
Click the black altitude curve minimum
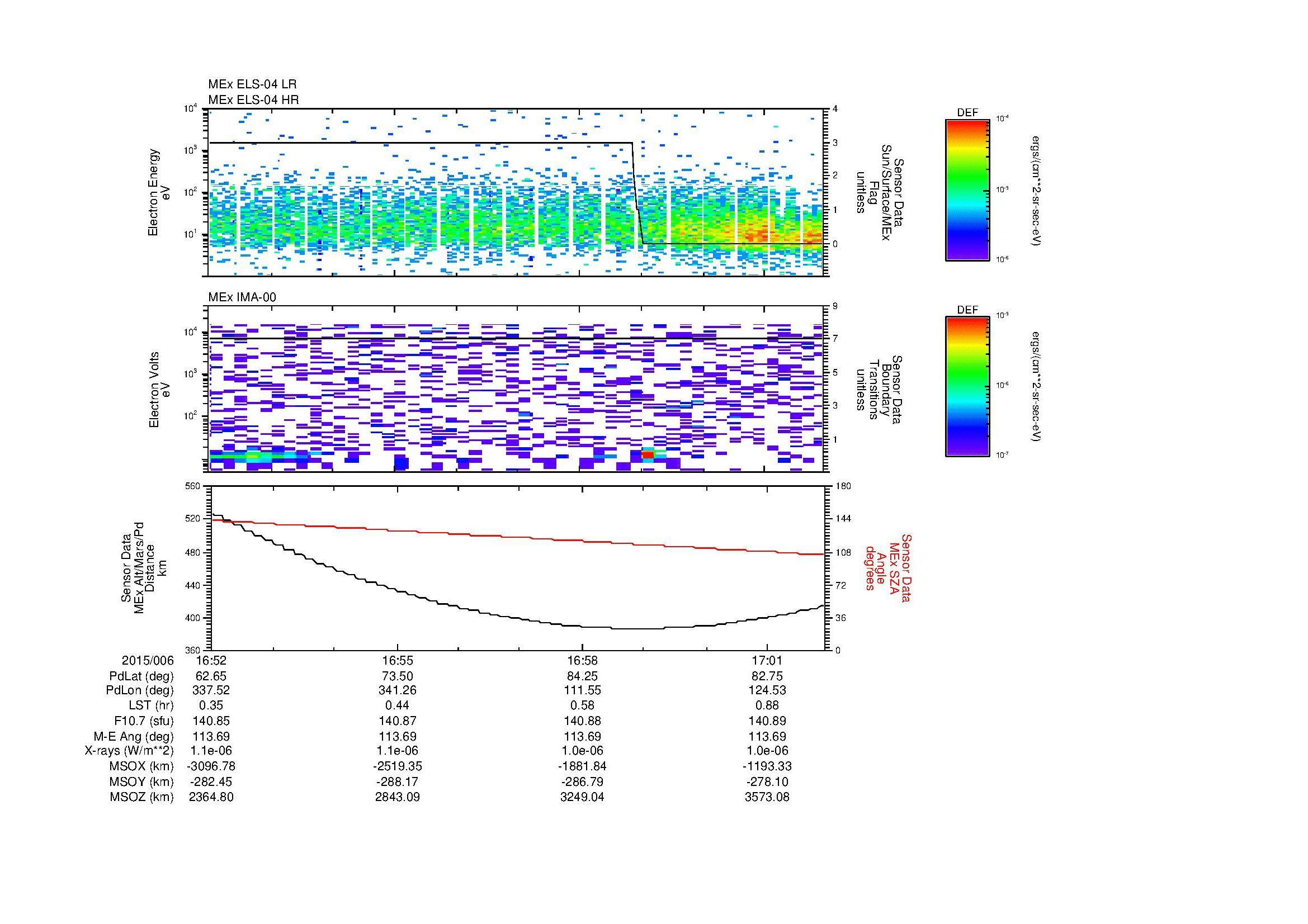tap(636, 628)
